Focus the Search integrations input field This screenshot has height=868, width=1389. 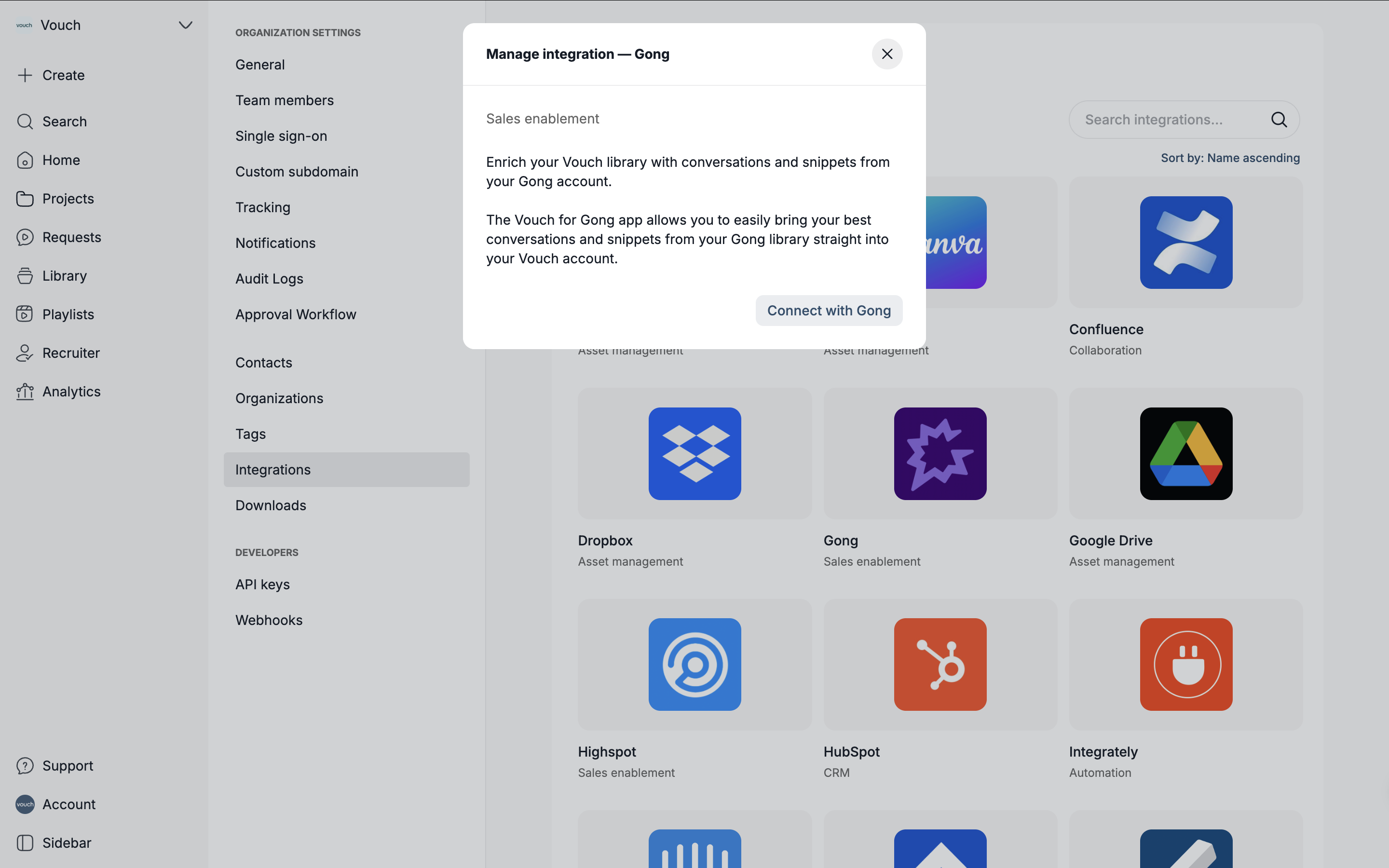tap(1165, 120)
